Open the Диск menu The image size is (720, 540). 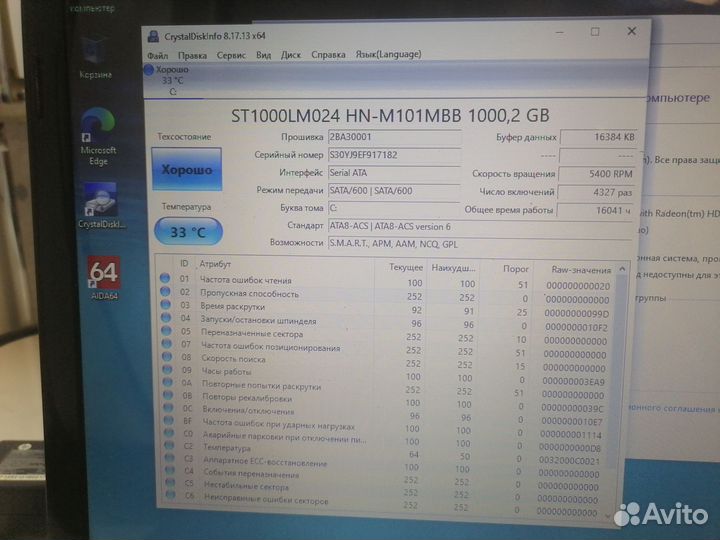coord(291,55)
